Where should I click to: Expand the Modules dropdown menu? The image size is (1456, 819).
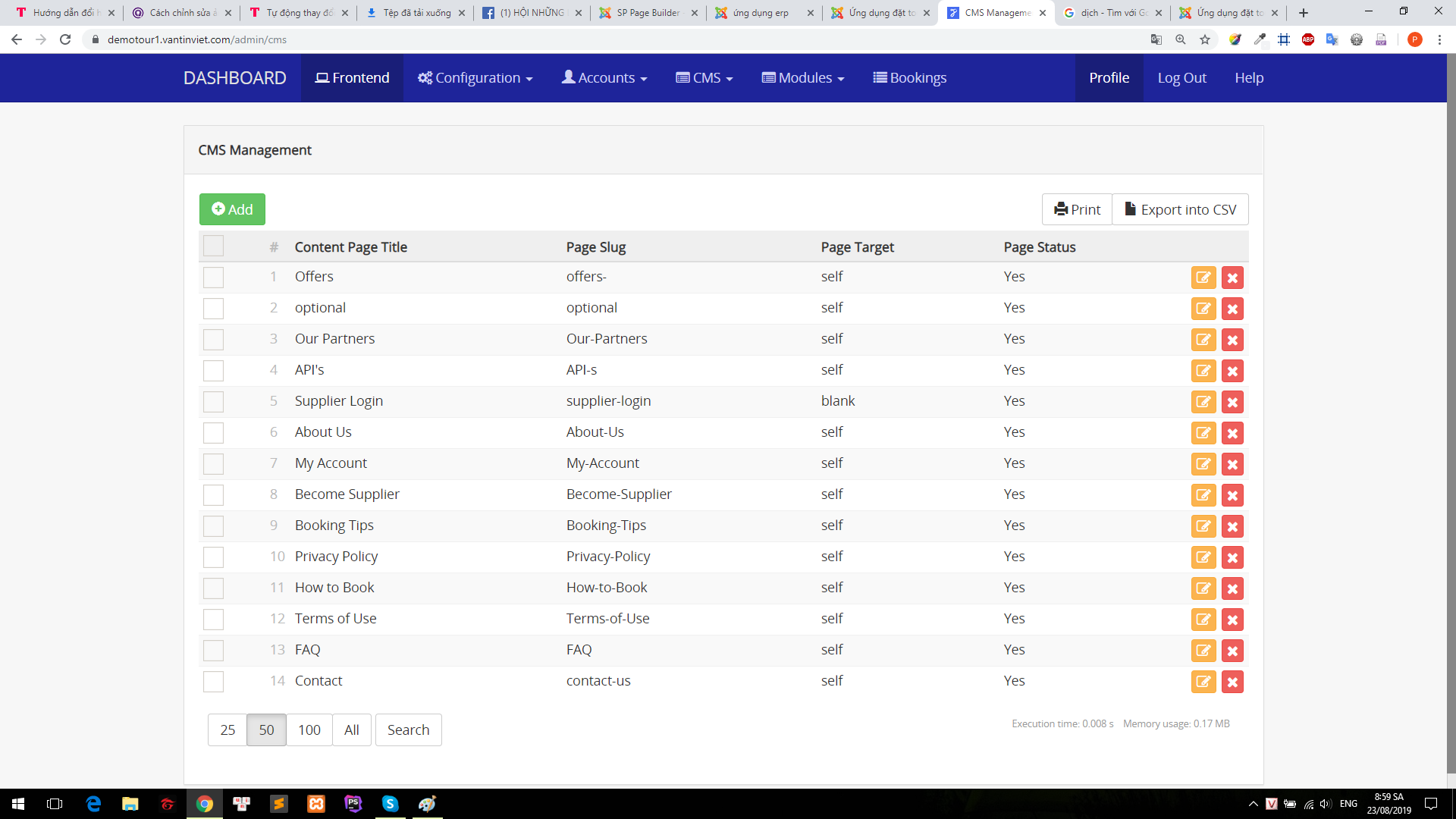pyautogui.click(x=803, y=78)
